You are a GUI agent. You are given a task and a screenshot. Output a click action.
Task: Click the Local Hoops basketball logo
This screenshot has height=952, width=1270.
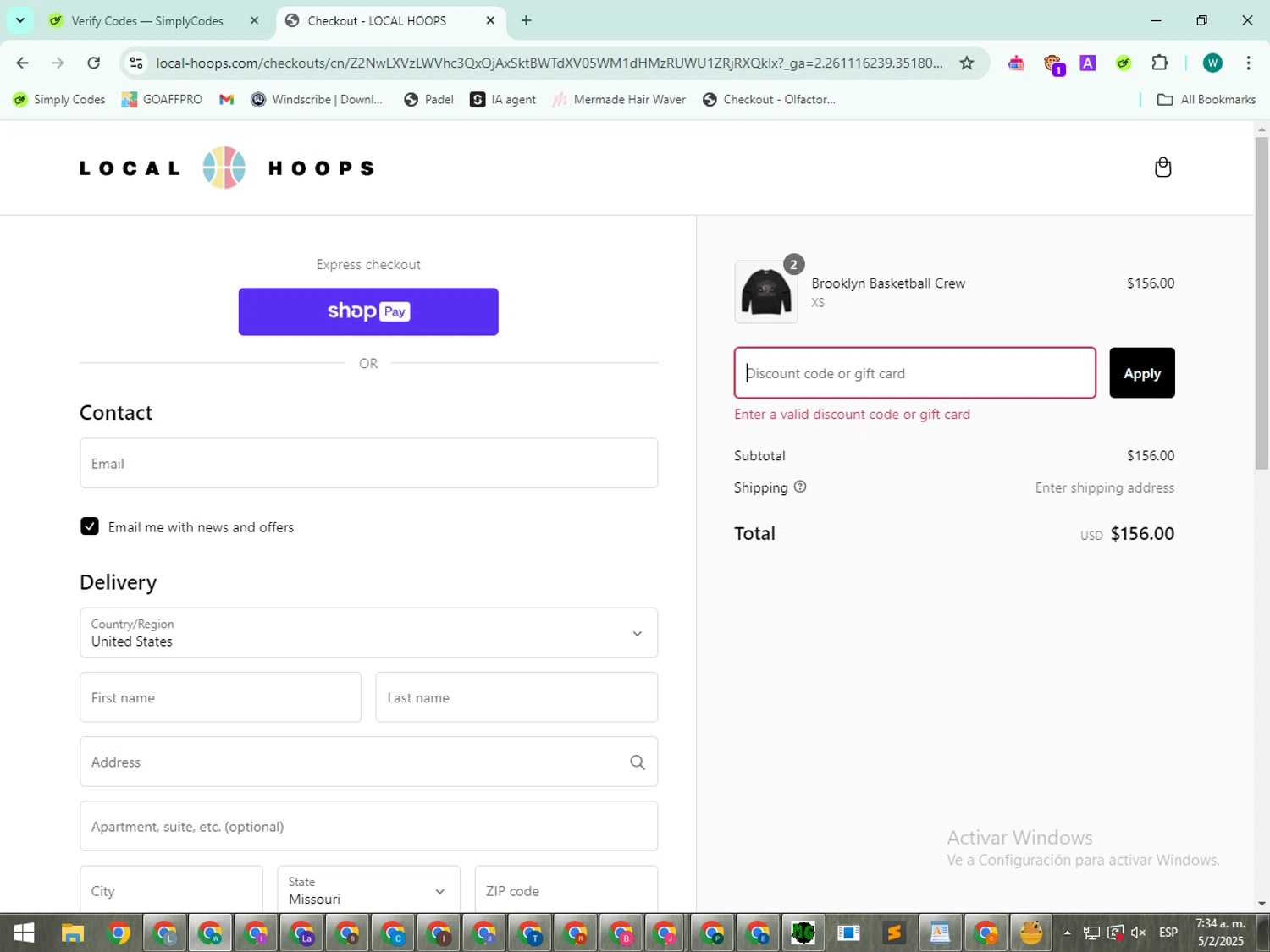[224, 168]
